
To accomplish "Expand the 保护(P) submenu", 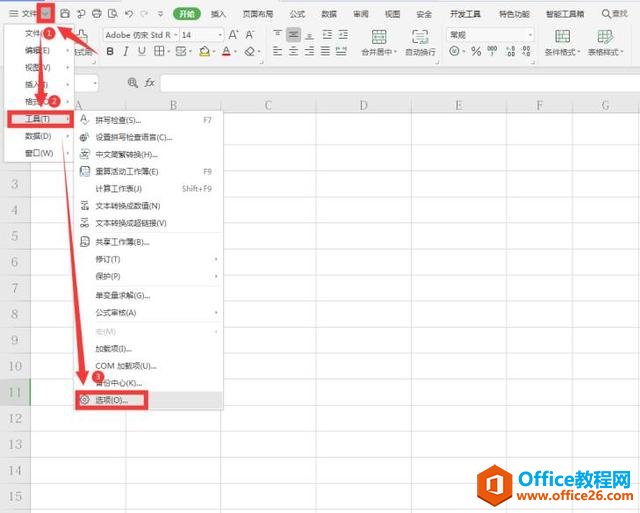I will (149, 276).
